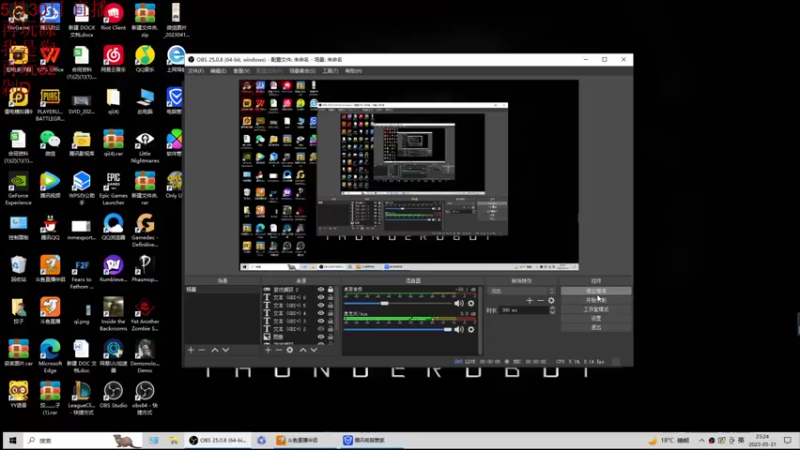This screenshot has height=450, width=800.
Task: Select the 游戏捕获 2 source row
Action: (298, 289)
